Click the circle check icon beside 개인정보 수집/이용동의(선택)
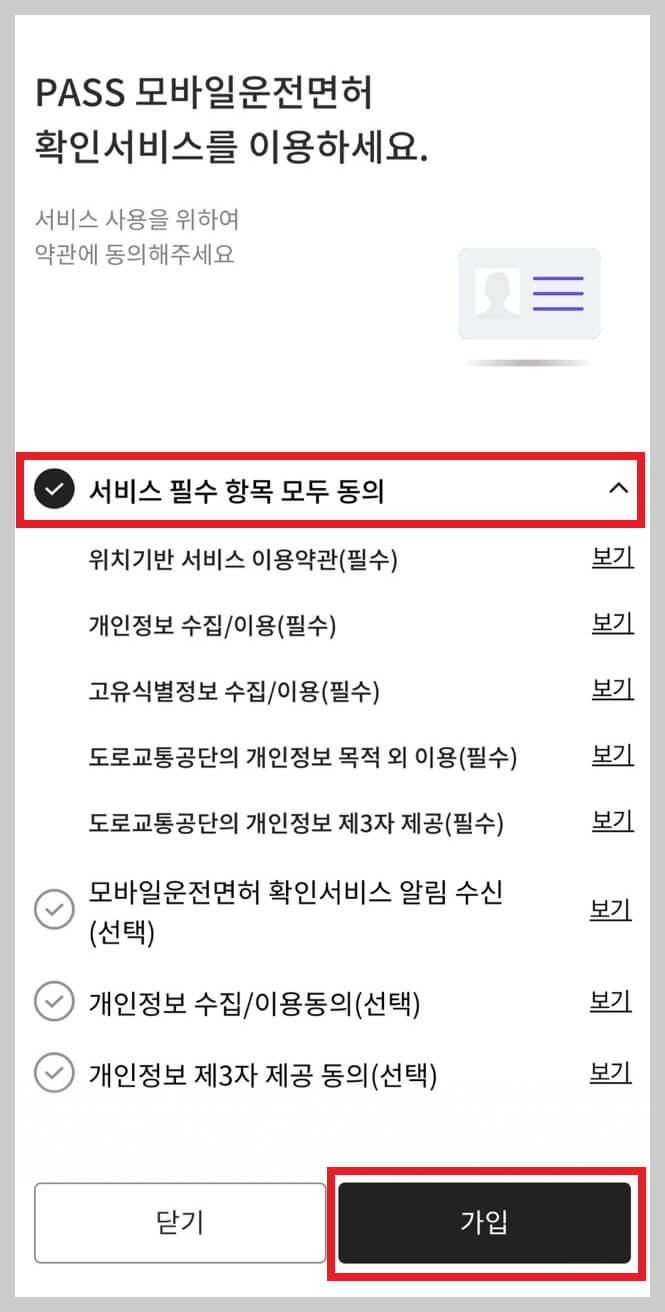 click(55, 1001)
